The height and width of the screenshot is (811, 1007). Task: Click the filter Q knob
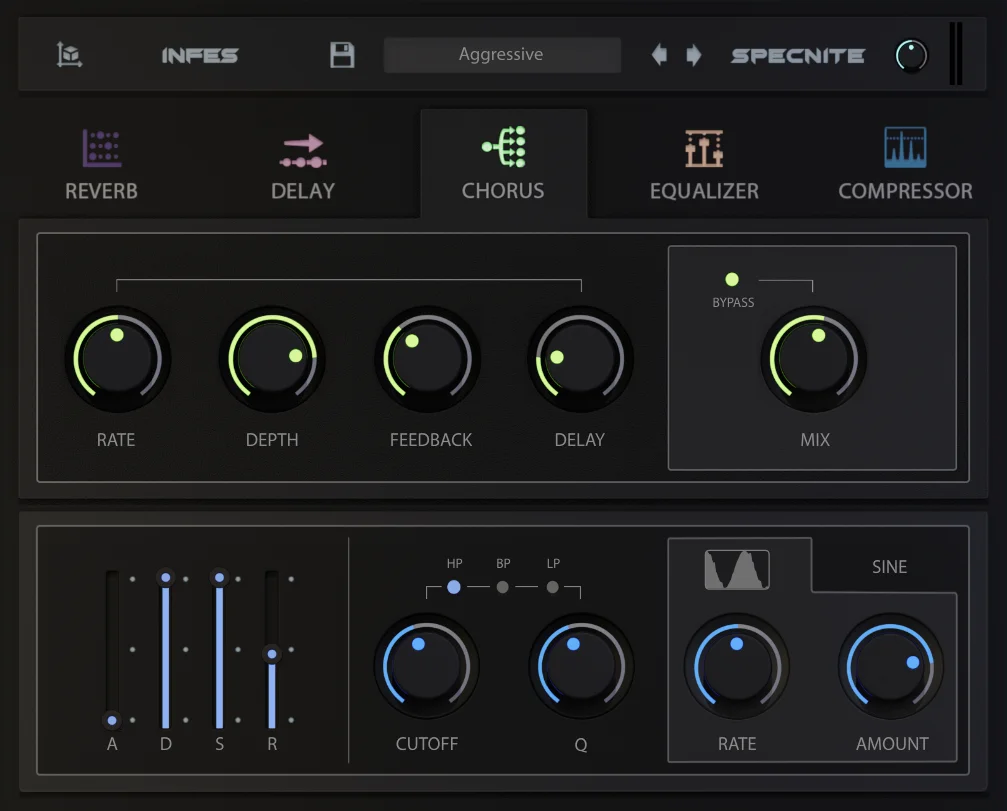pos(581,666)
